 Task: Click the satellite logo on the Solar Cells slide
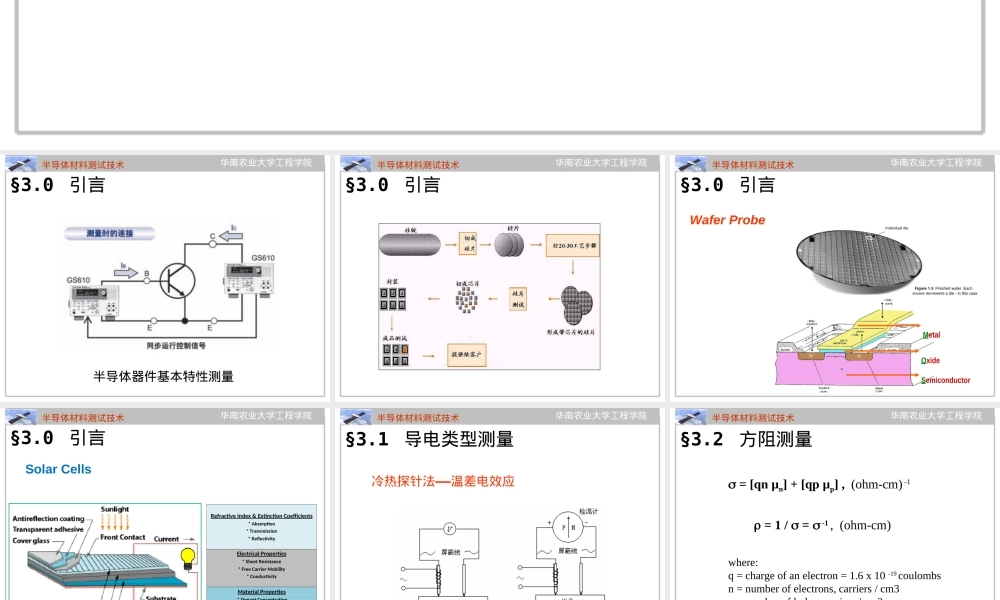tap(20, 417)
